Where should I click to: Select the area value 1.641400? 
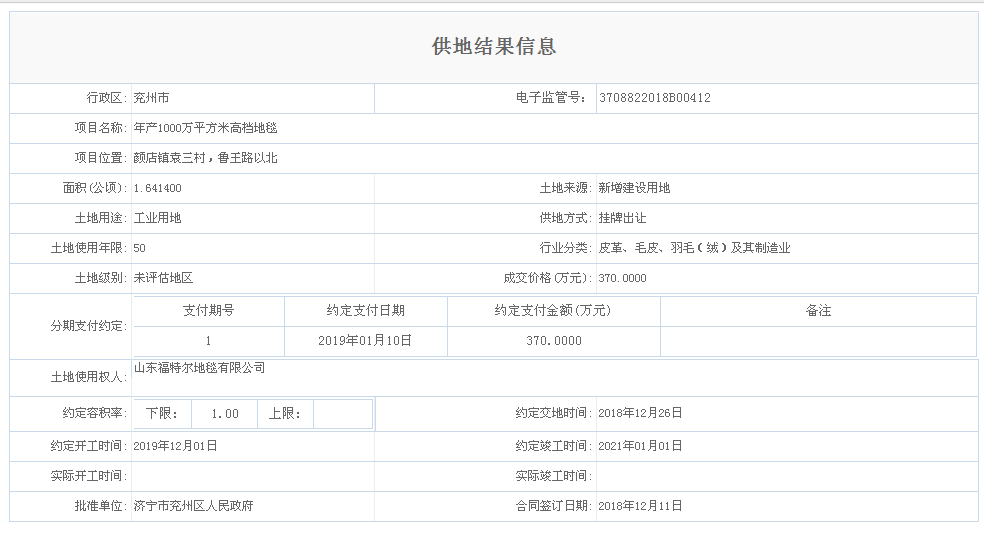click(x=157, y=188)
